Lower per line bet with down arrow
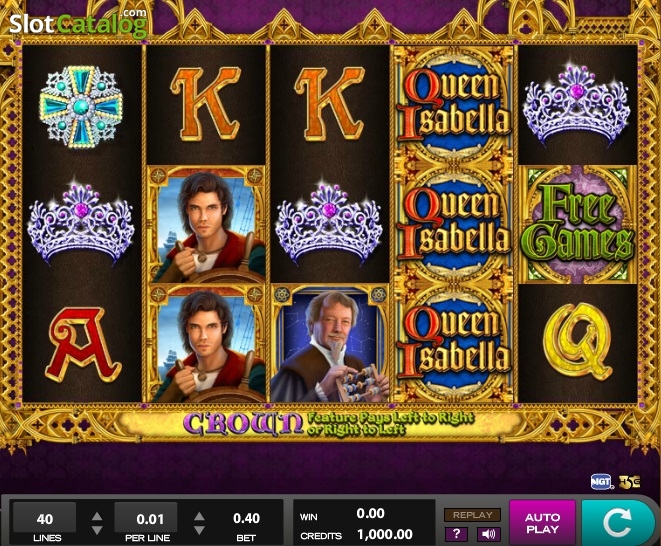The height and width of the screenshot is (546, 661). click(199, 530)
